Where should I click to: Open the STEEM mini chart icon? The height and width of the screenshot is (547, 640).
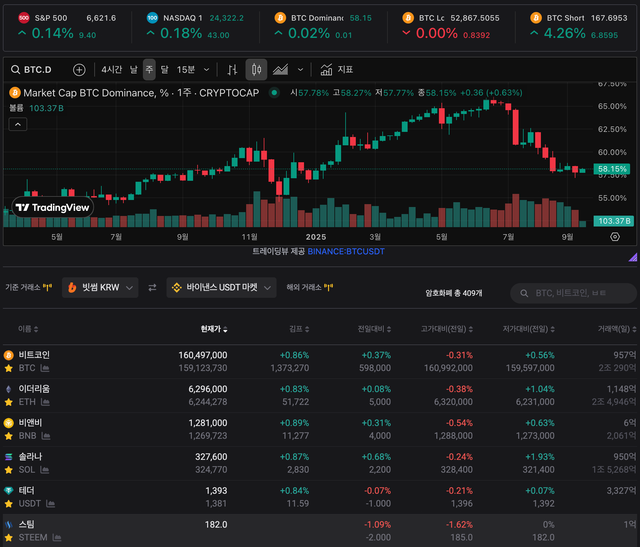(x=57, y=538)
